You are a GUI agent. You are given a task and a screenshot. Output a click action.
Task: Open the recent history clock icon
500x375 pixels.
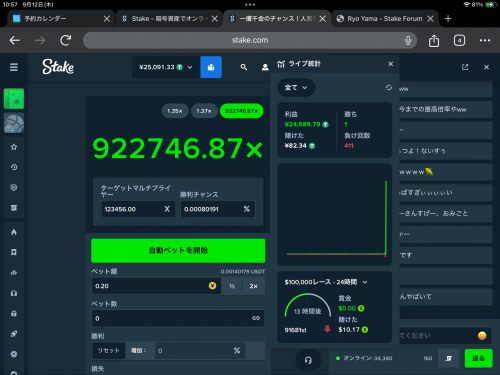coord(14,167)
